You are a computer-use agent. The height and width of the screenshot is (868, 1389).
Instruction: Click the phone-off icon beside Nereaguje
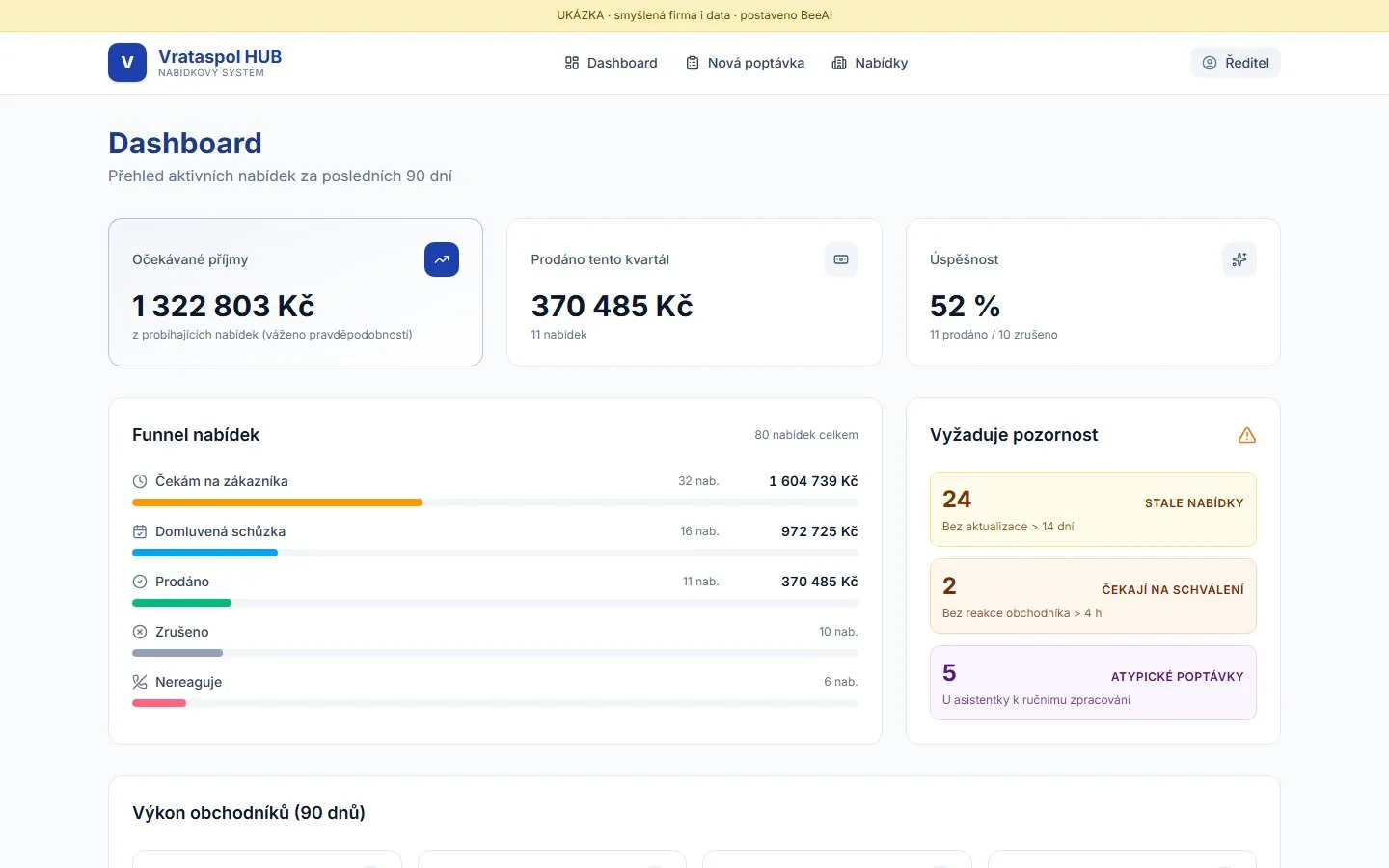click(x=140, y=682)
